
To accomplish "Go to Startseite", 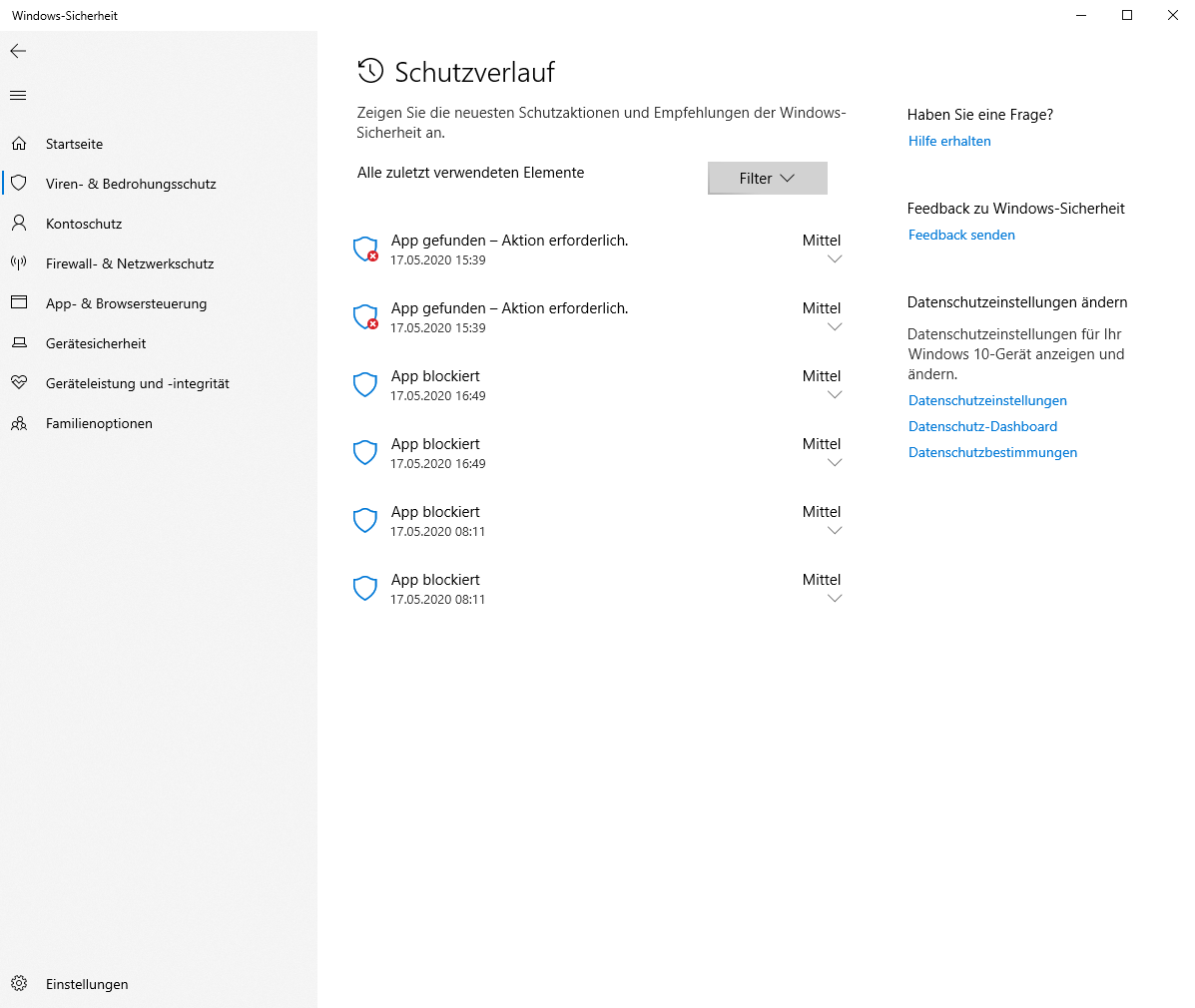I will [159, 144].
